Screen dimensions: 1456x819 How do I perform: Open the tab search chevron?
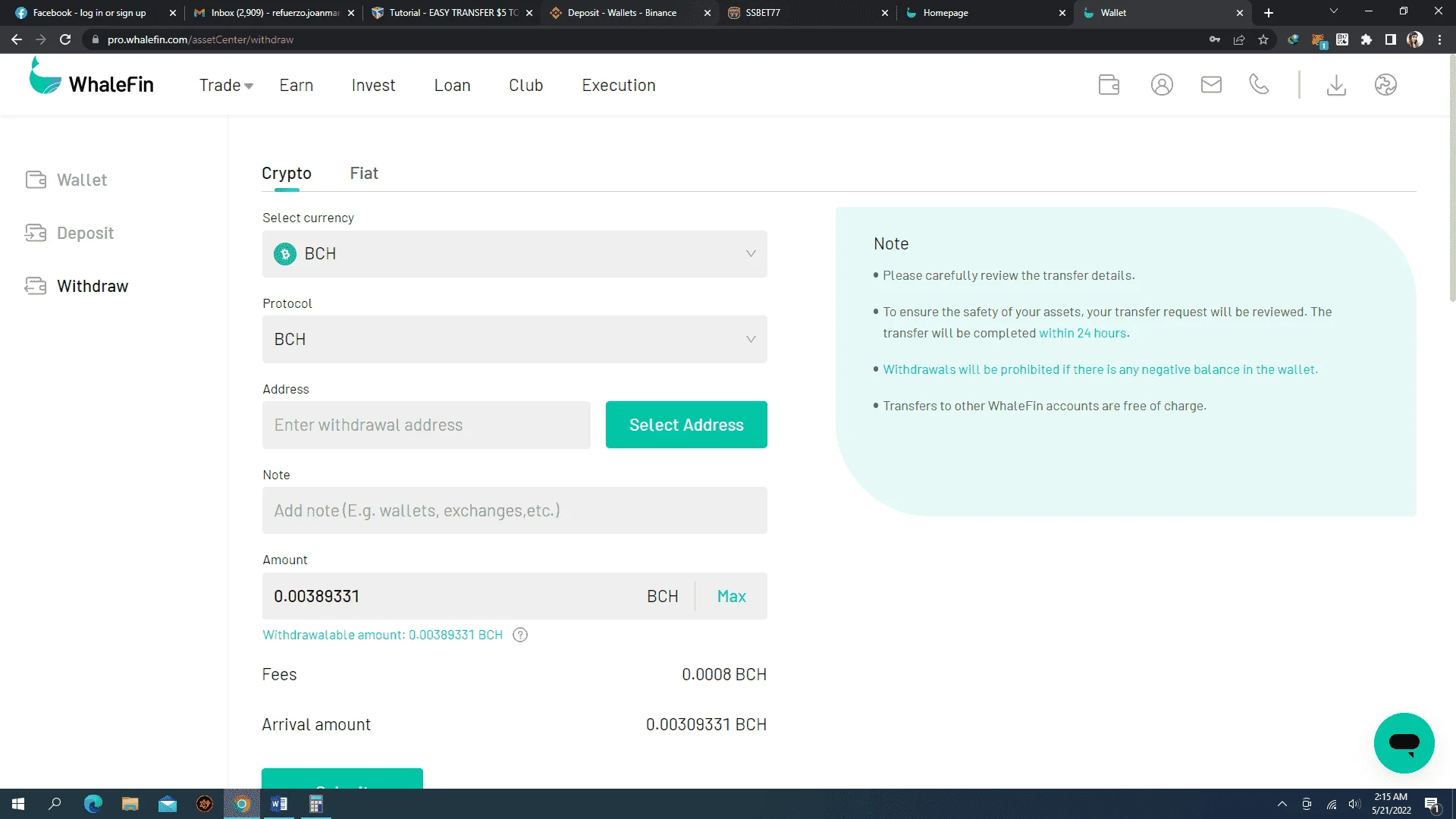[1334, 11]
